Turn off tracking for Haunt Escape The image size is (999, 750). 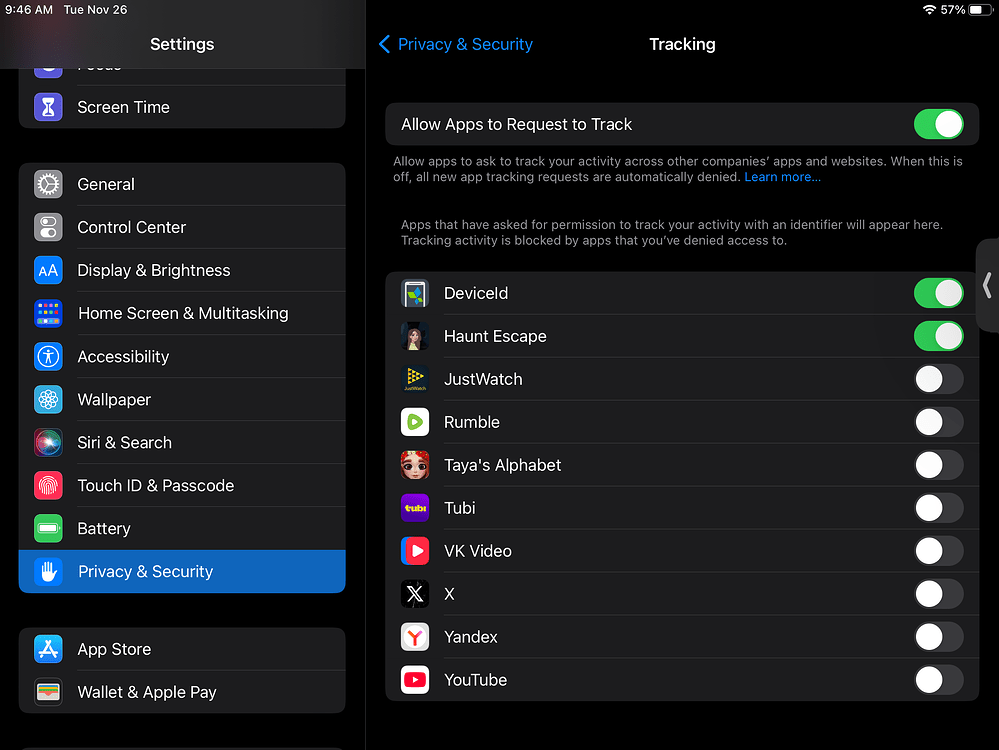(938, 336)
